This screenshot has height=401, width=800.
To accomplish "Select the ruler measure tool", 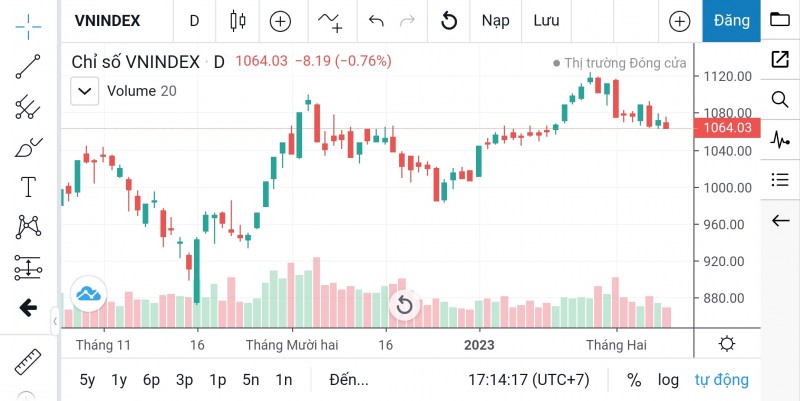I will coord(29,361).
